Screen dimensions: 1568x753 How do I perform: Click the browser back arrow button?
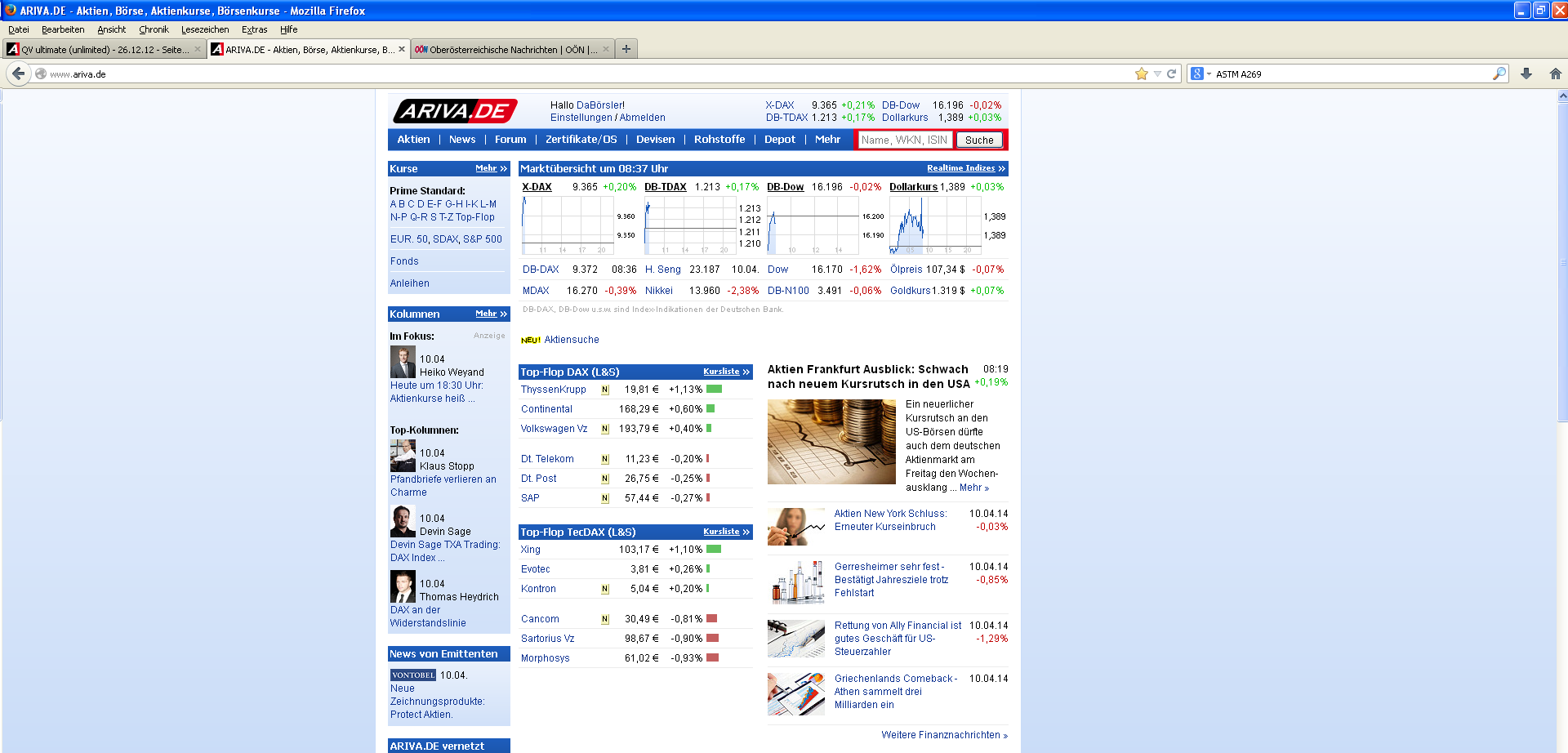(18, 74)
